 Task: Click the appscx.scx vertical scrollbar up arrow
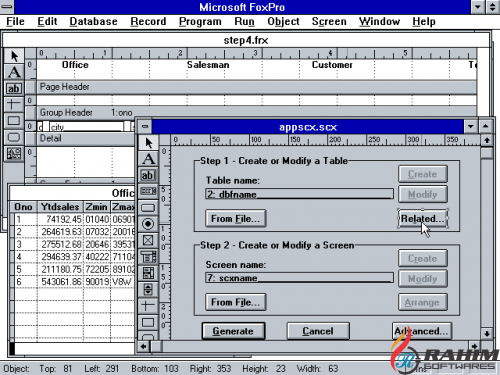click(487, 140)
